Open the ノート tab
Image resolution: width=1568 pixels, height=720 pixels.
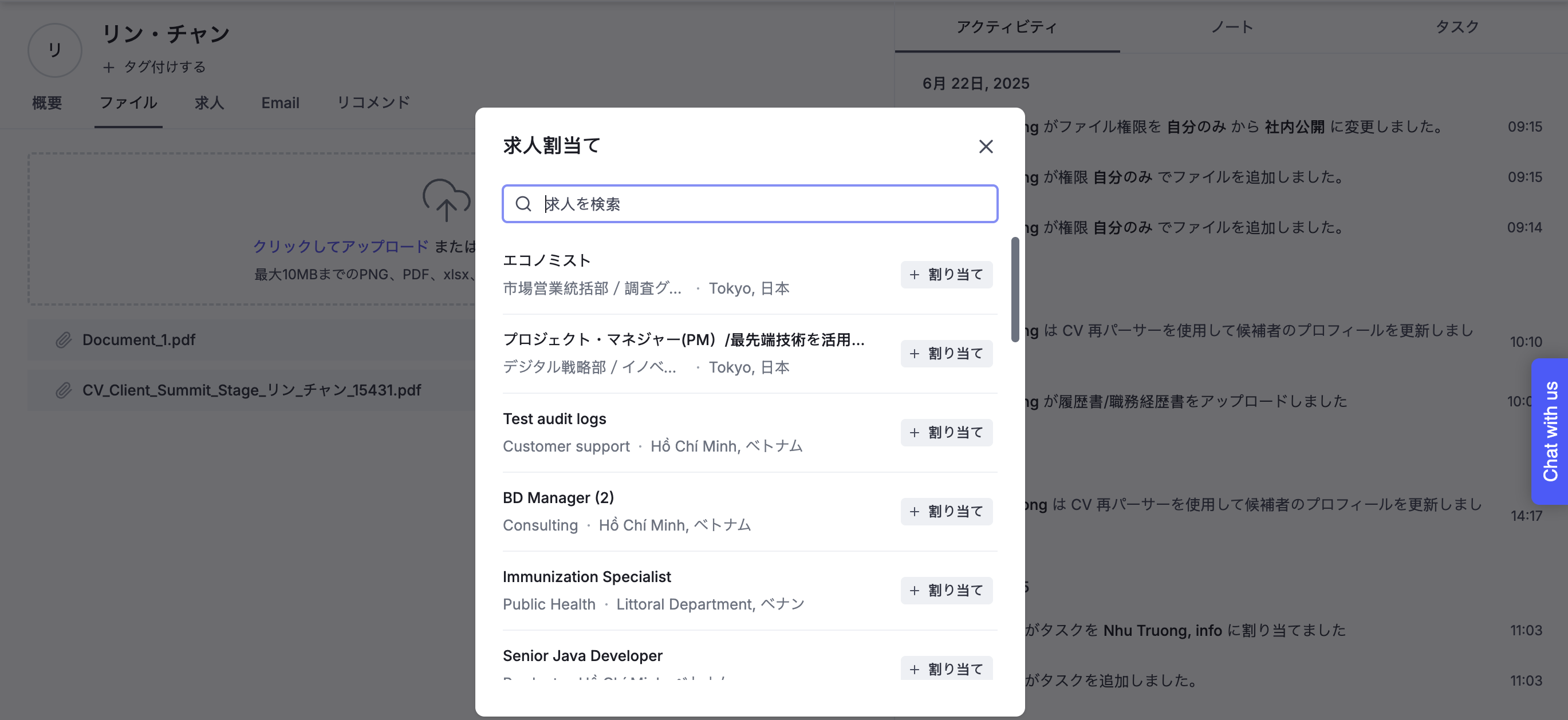point(1232,27)
